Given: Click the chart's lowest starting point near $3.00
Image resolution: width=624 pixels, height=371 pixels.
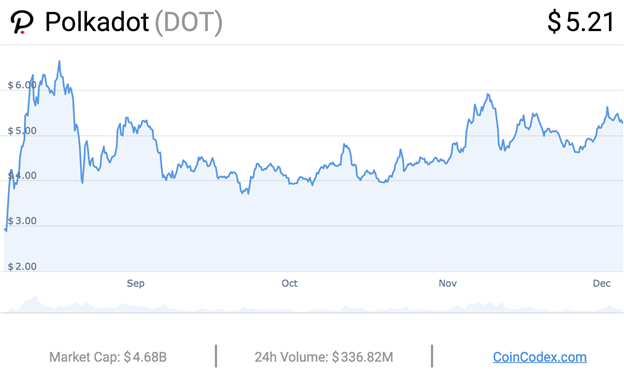Looking at the screenshot, I should (x=6, y=230).
